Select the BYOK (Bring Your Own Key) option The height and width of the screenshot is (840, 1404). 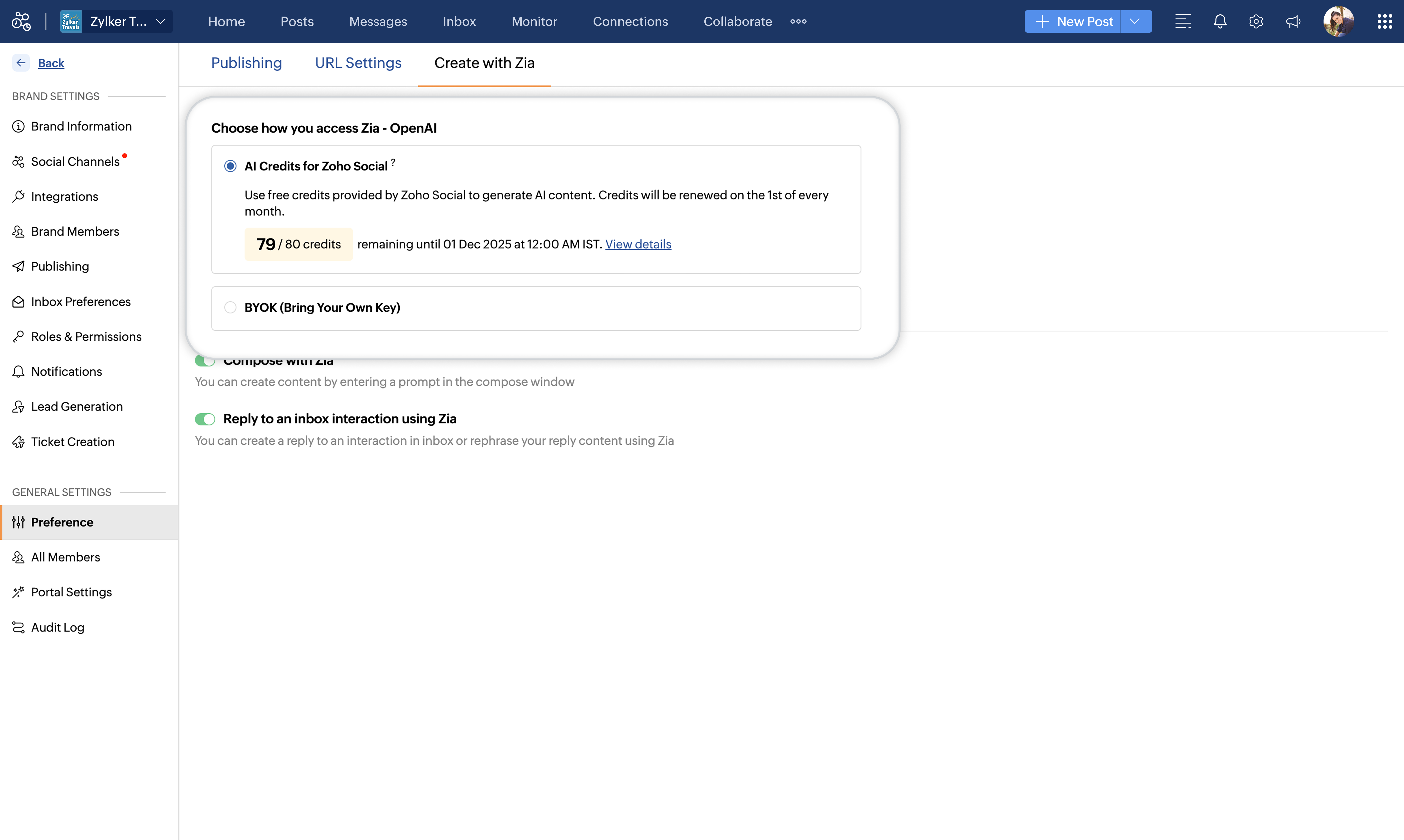230,307
